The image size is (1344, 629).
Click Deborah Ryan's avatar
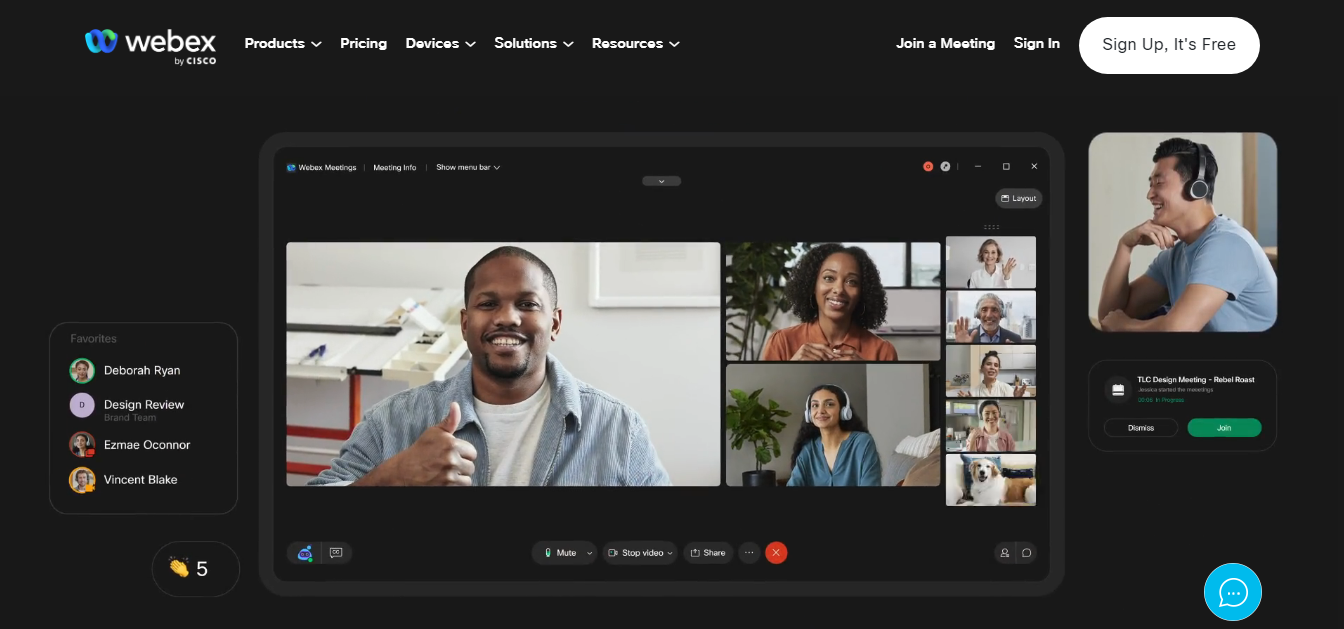(x=82, y=370)
